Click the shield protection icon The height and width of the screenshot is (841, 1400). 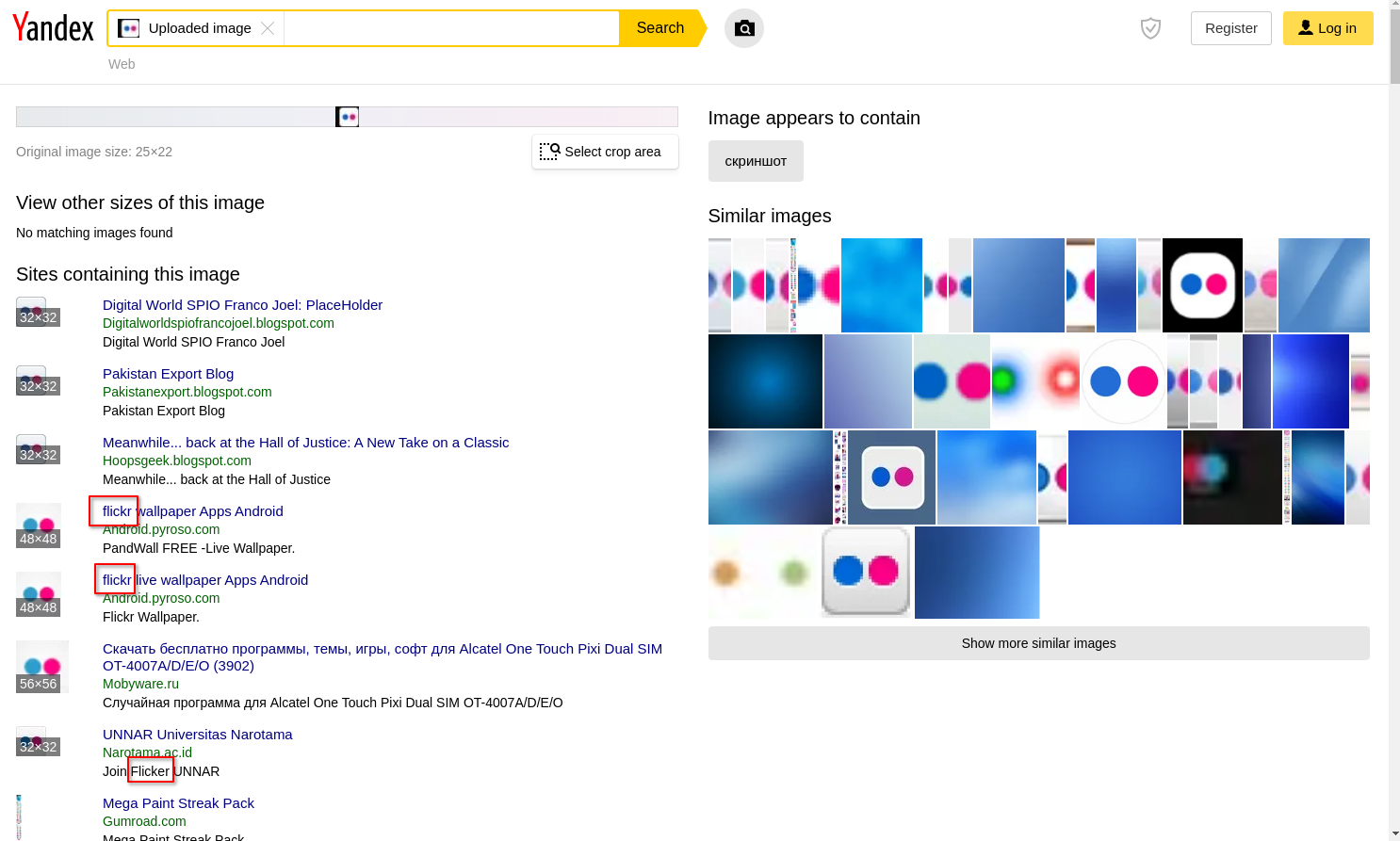coord(1149,28)
